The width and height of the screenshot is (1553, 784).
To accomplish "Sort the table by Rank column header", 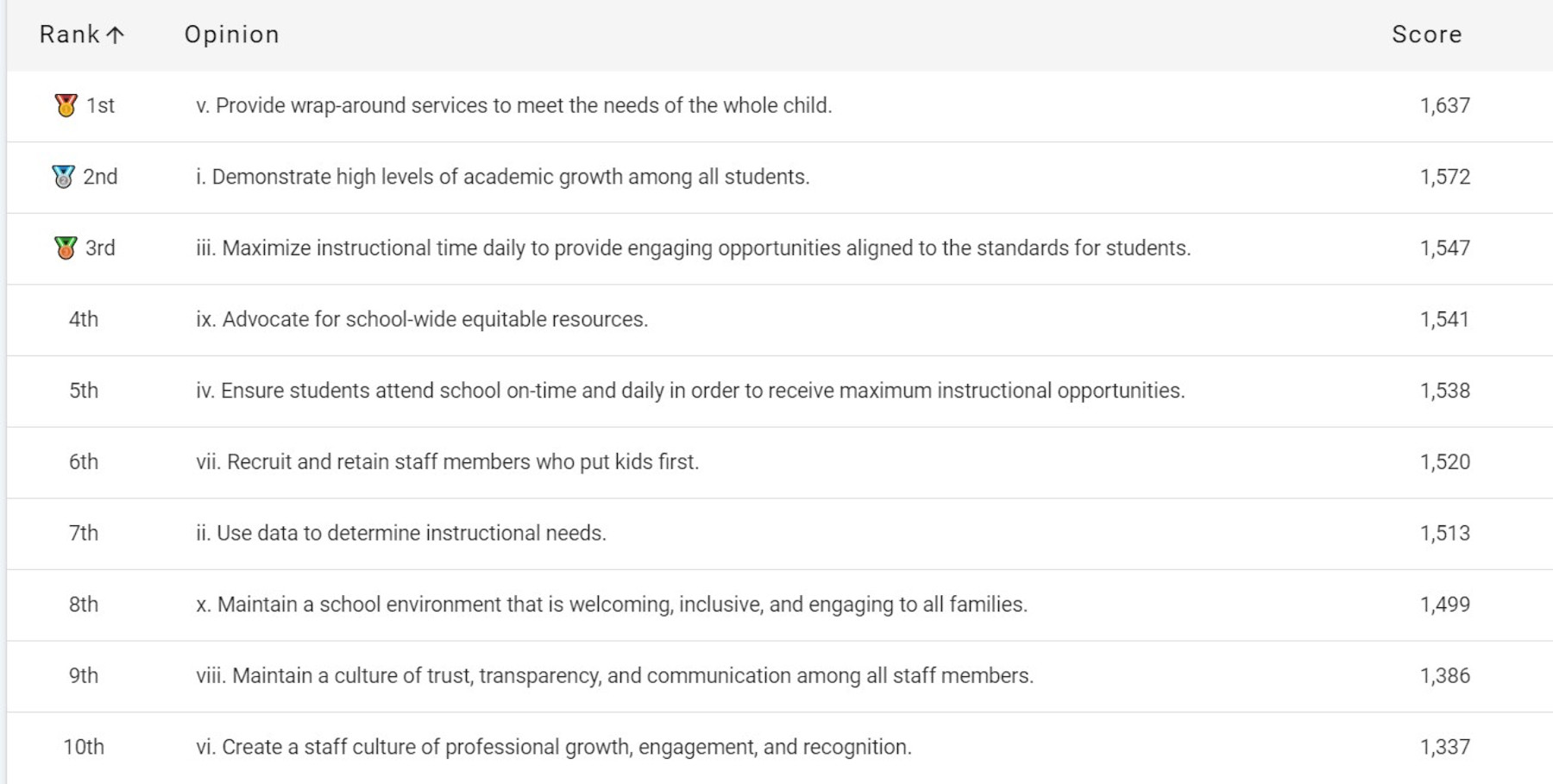I will 70,34.
